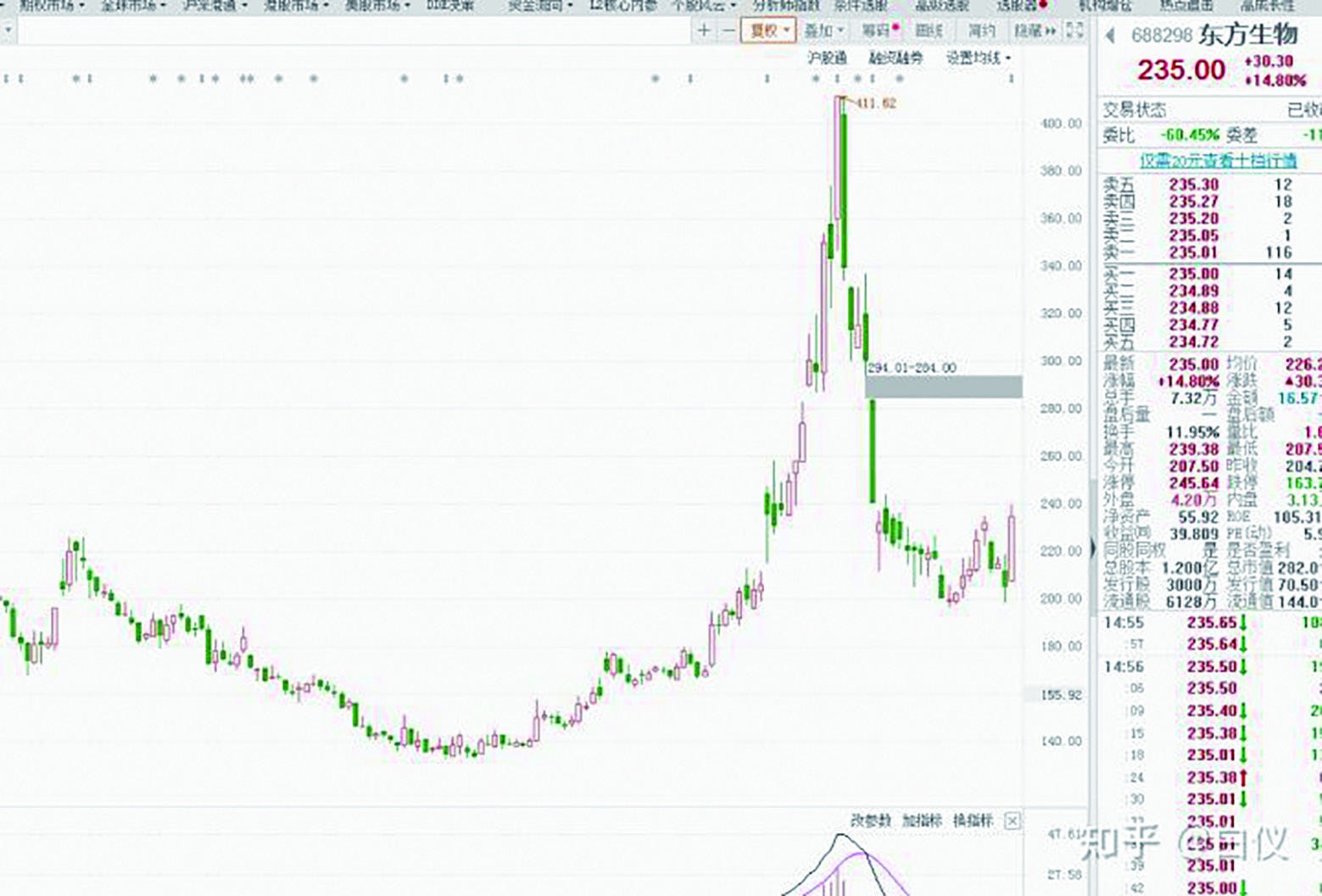This screenshot has height=896, width=1322.
Task: Toggle the 沪股通 overlay
Action: point(827,58)
